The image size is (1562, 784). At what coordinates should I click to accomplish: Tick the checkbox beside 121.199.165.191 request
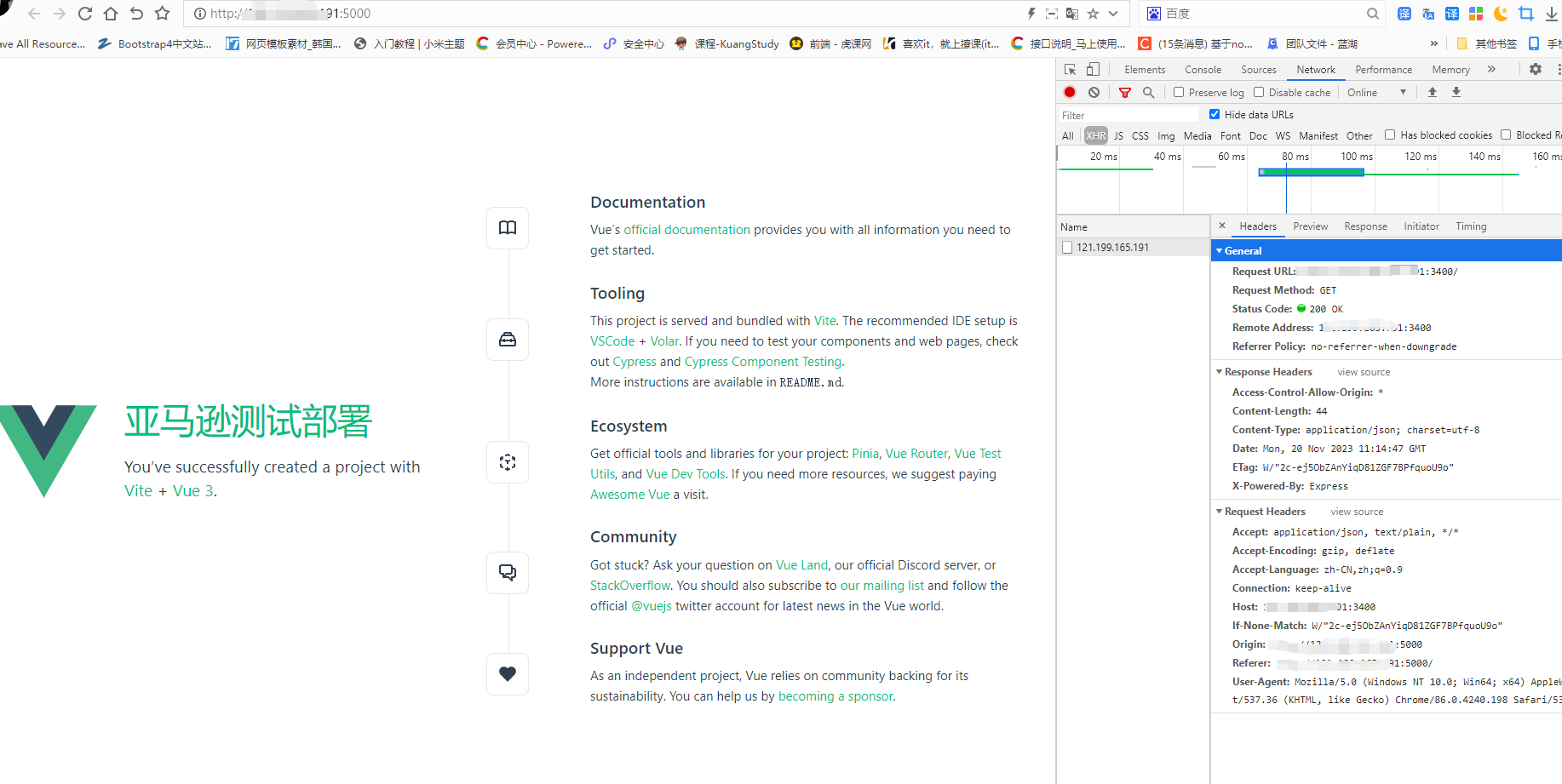click(x=1067, y=248)
